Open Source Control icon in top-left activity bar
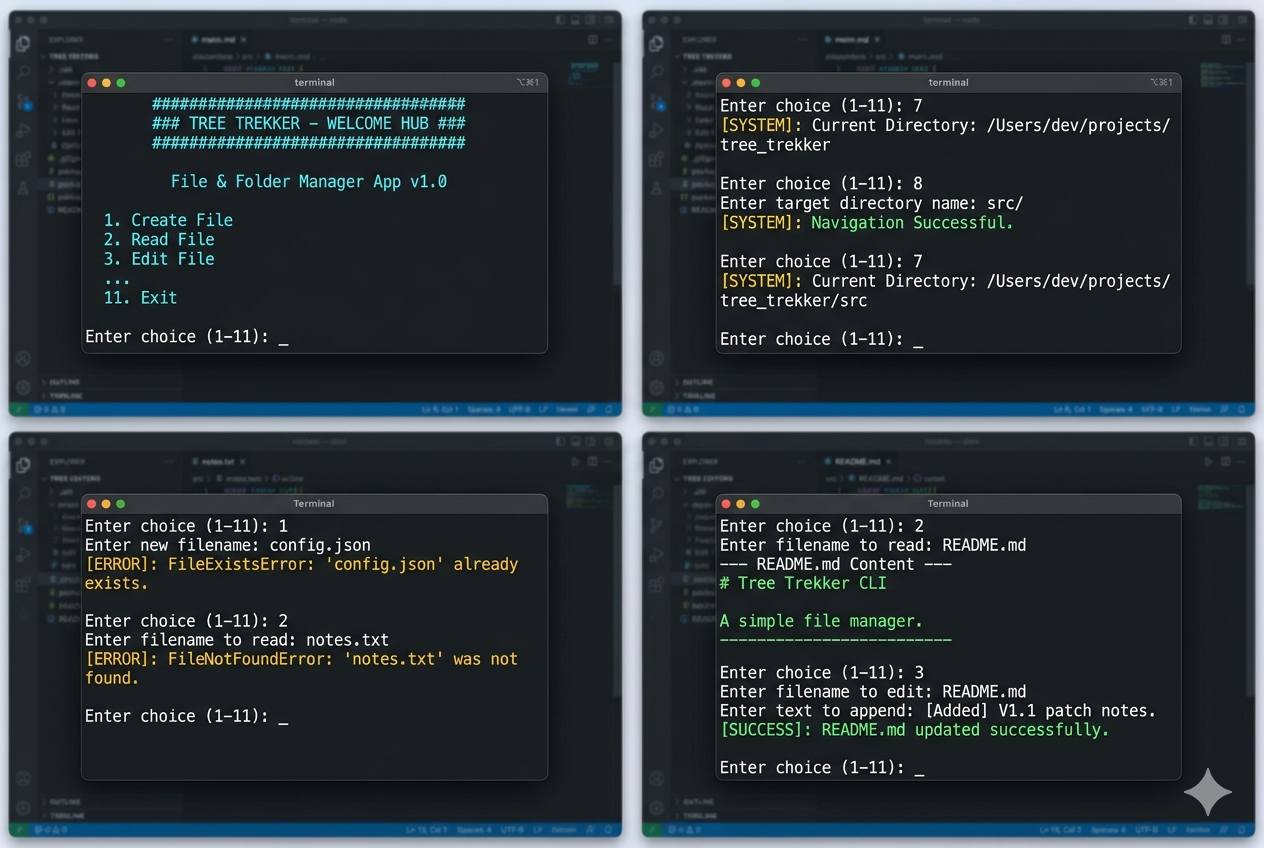Image resolution: width=1264 pixels, height=848 pixels. point(23,102)
